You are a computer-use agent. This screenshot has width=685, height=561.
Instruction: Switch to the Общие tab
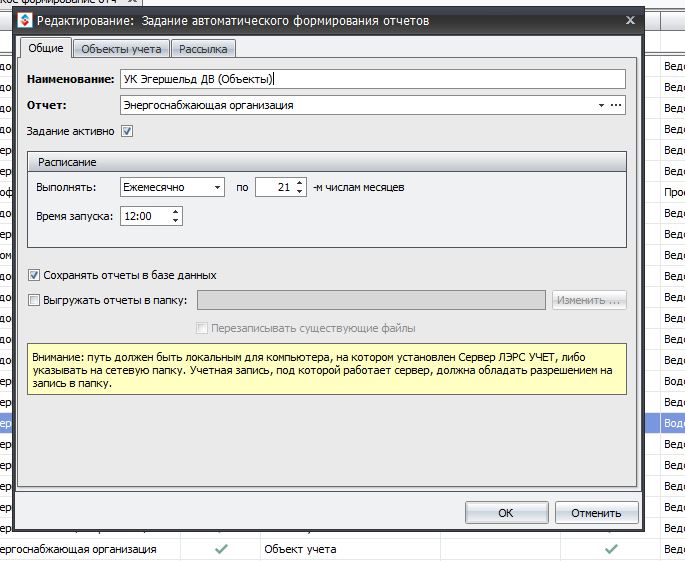pyautogui.click(x=45, y=48)
